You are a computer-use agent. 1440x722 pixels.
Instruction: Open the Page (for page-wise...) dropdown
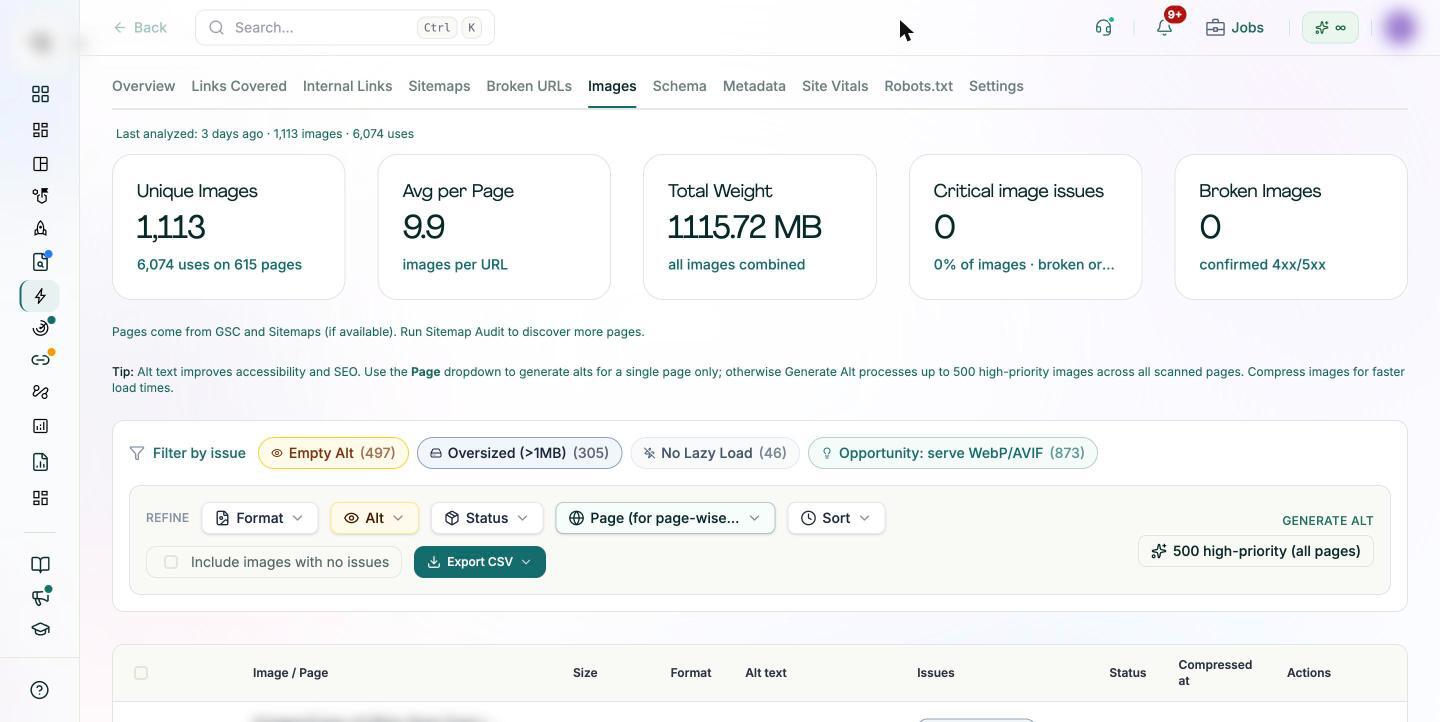[x=666, y=518]
